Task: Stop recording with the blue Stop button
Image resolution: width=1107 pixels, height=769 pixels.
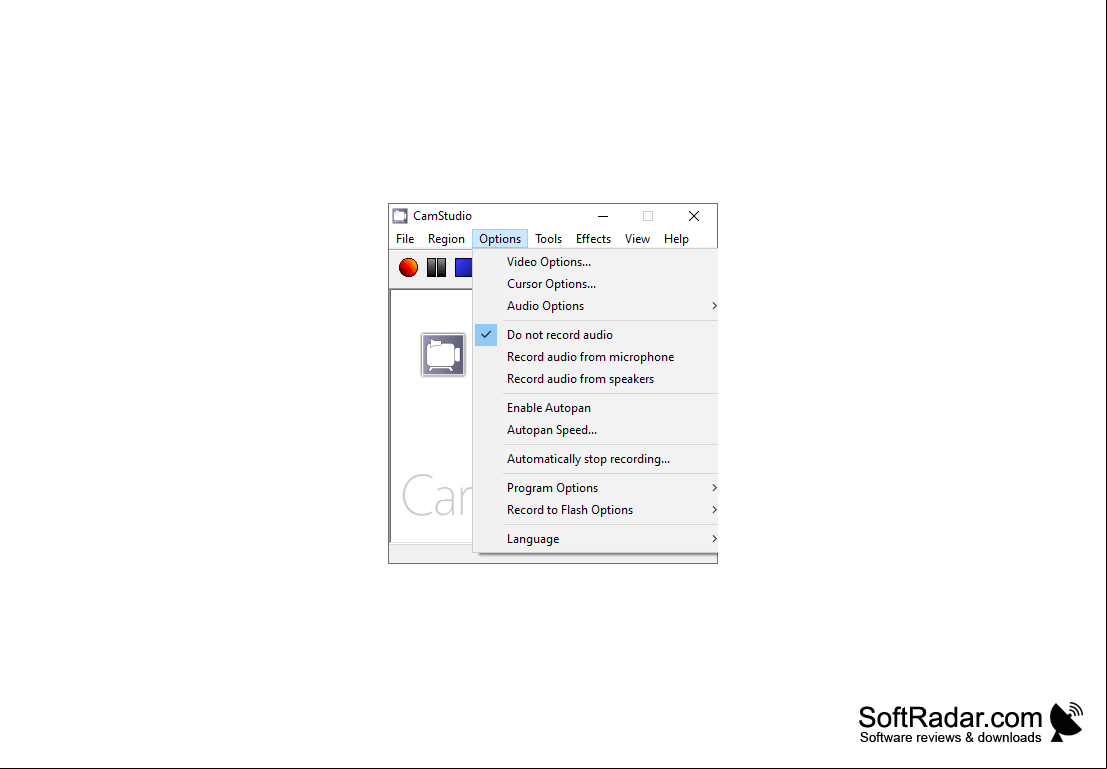Action: click(x=464, y=268)
